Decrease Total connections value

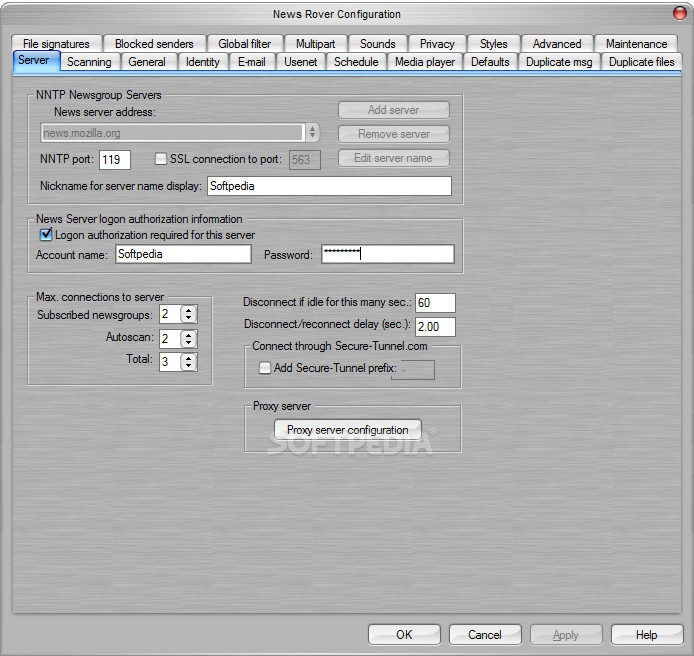pos(189,366)
